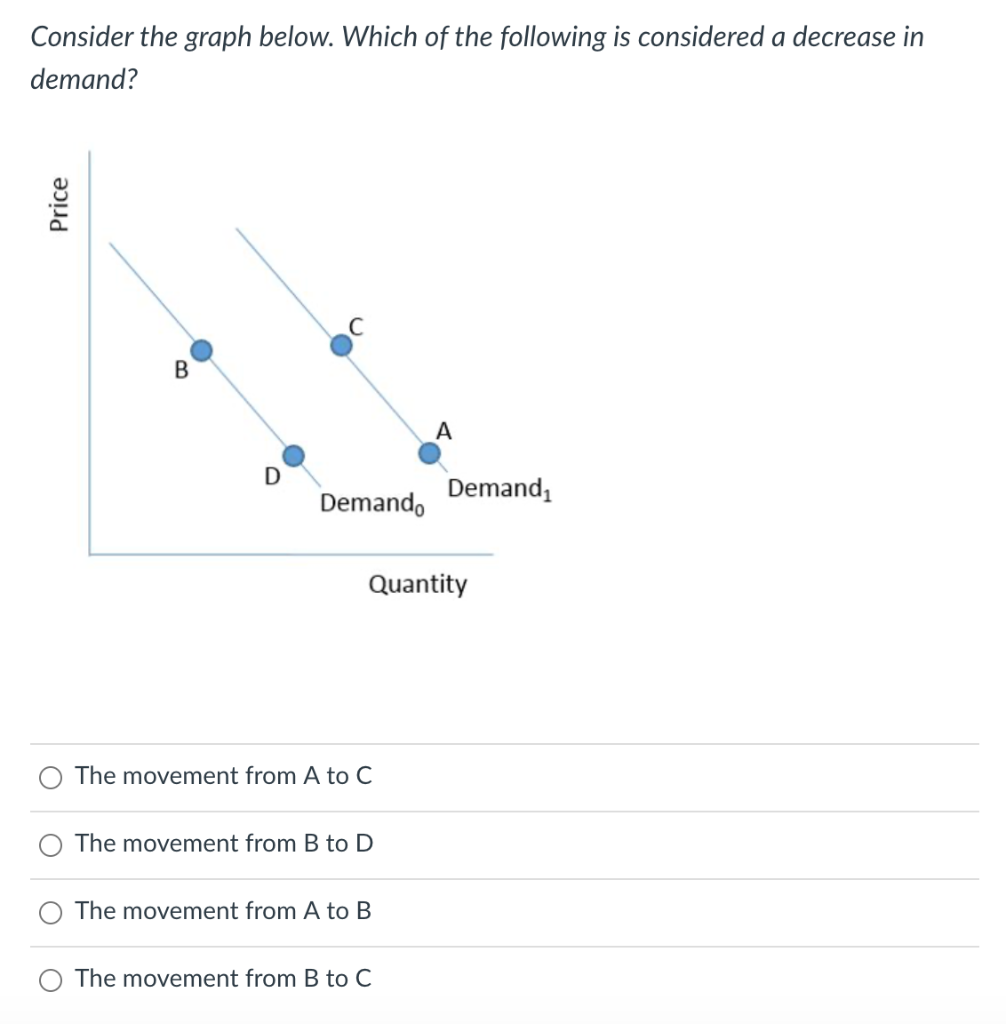1006x1024 pixels.
Task: Click the blue dot on the Demand1 curve near A
Action: coord(429,452)
